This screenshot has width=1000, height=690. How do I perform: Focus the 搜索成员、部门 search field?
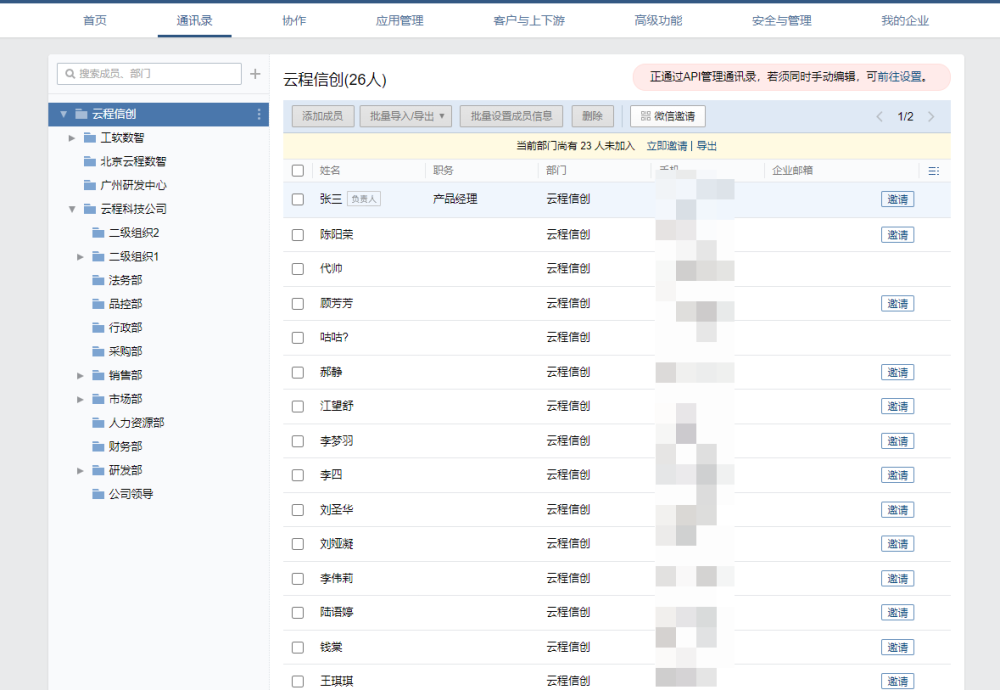pos(149,74)
